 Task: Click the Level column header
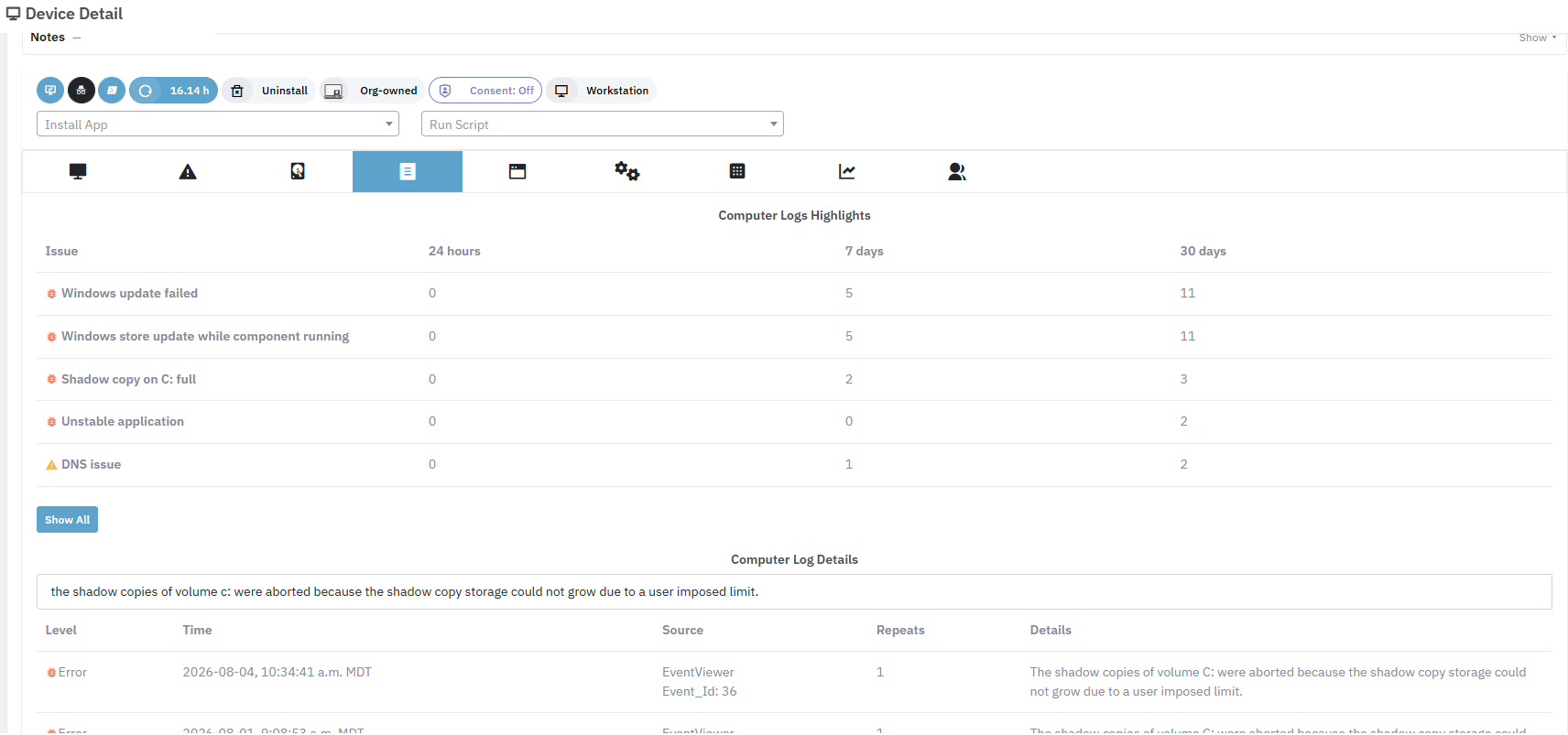(60, 630)
